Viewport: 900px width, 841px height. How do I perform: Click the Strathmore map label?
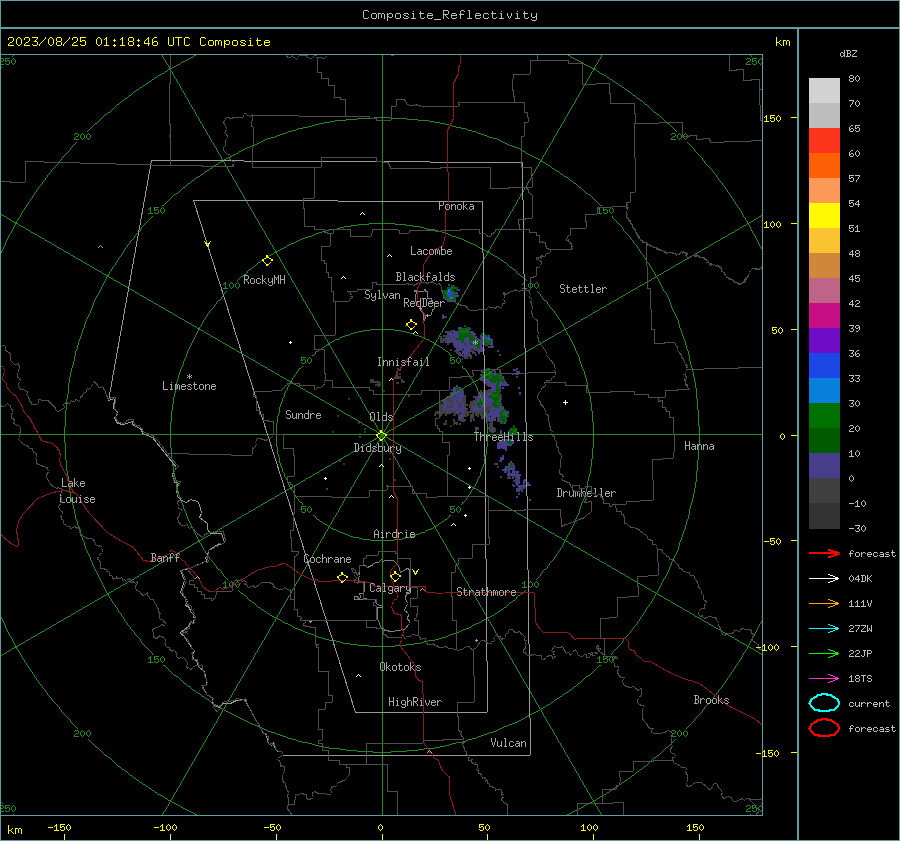click(486, 592)
